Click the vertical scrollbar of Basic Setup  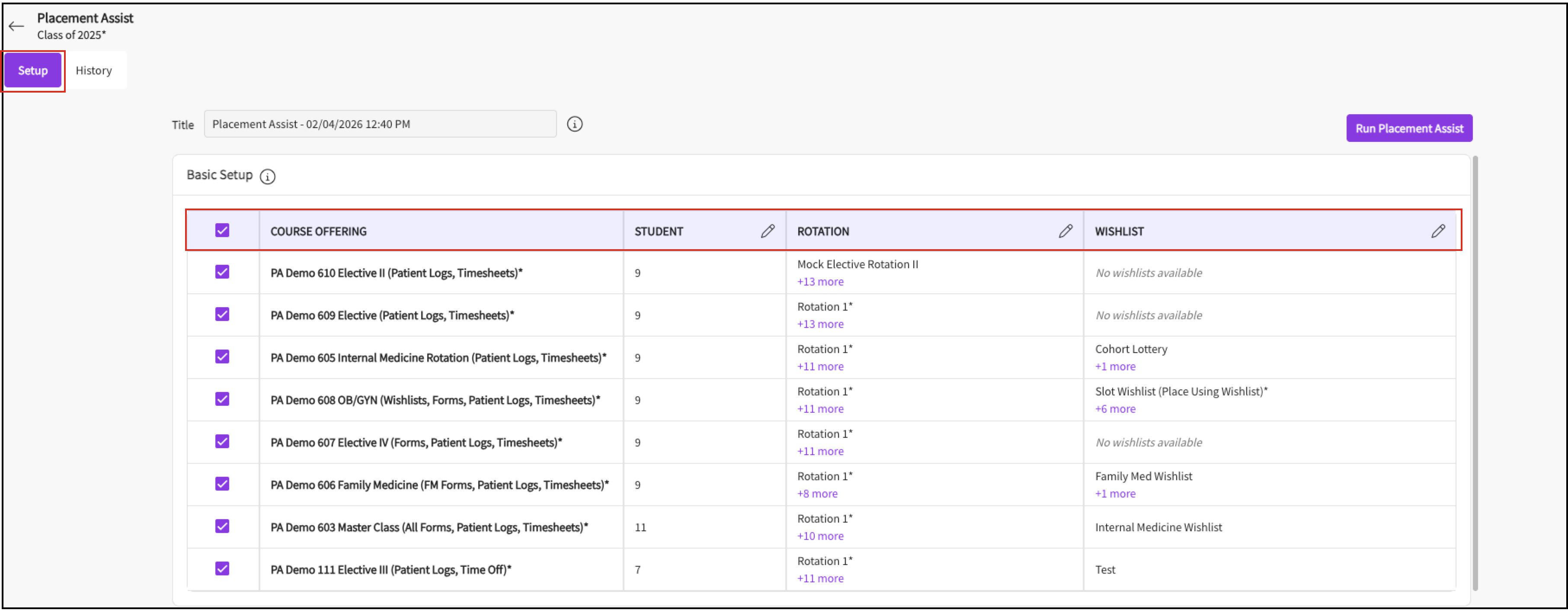(x=1474, y=371)
